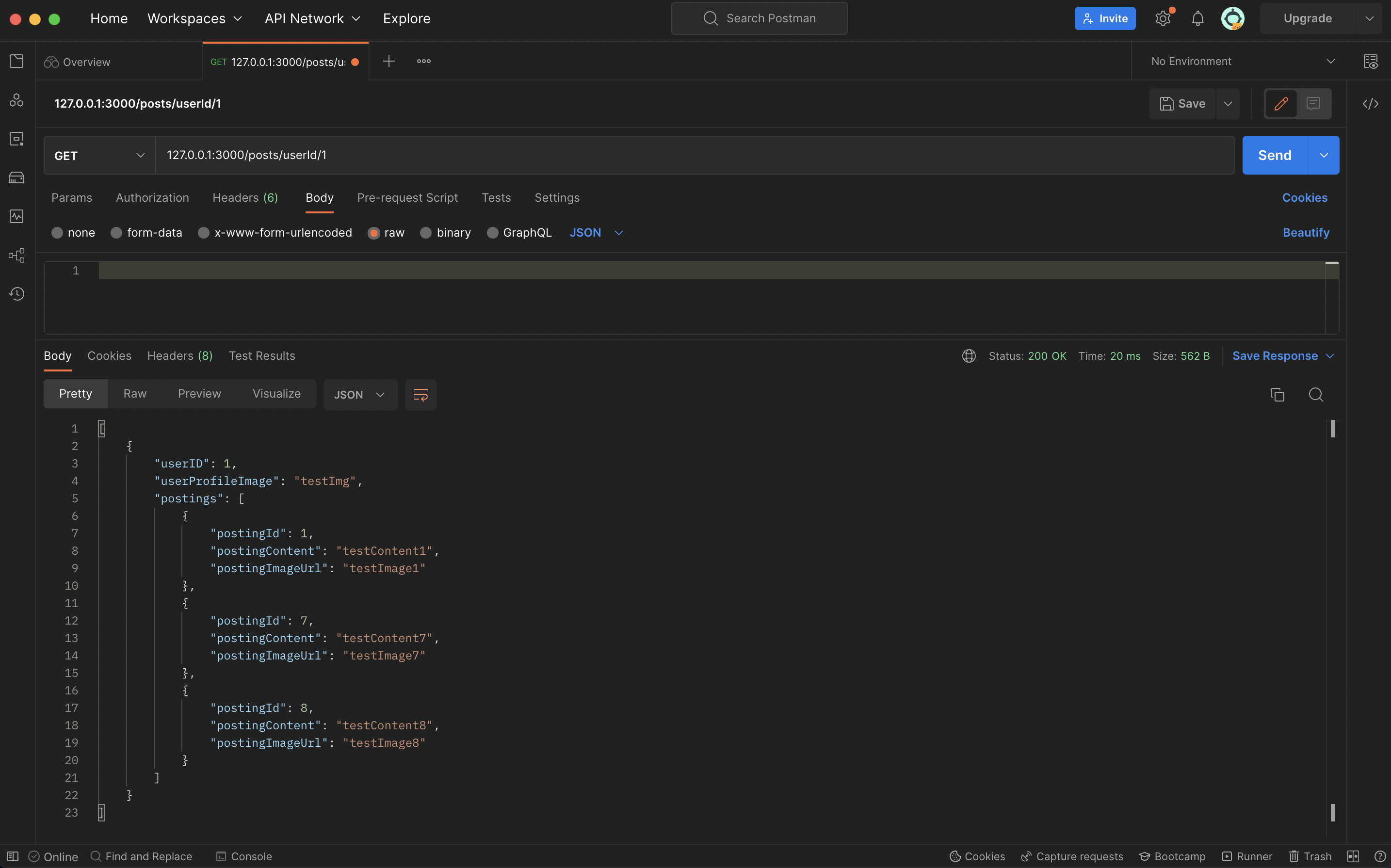
Task: Click the code snippet icon
Action: point(1370,104)
